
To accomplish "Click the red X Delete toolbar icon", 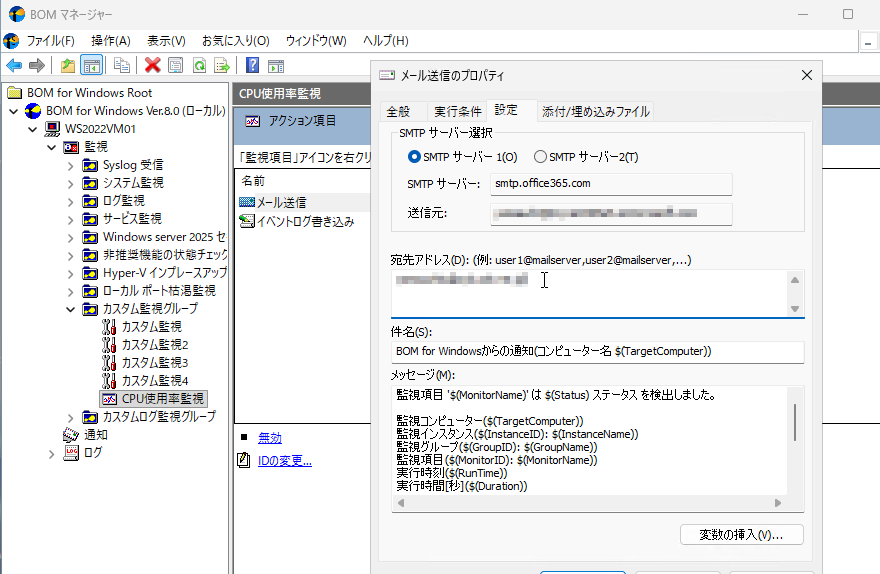I will 153,66.
